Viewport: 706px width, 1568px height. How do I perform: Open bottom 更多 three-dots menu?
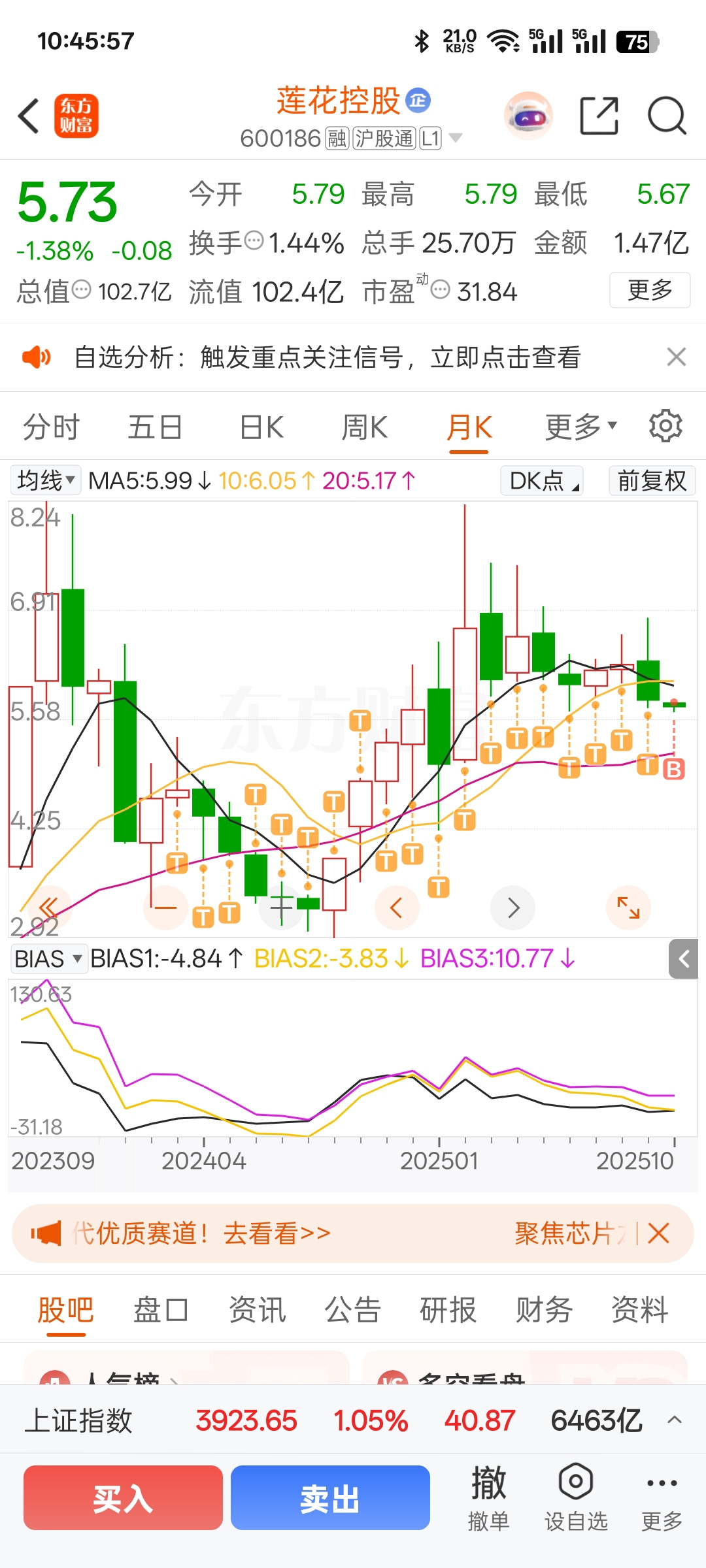[662, 1497]
